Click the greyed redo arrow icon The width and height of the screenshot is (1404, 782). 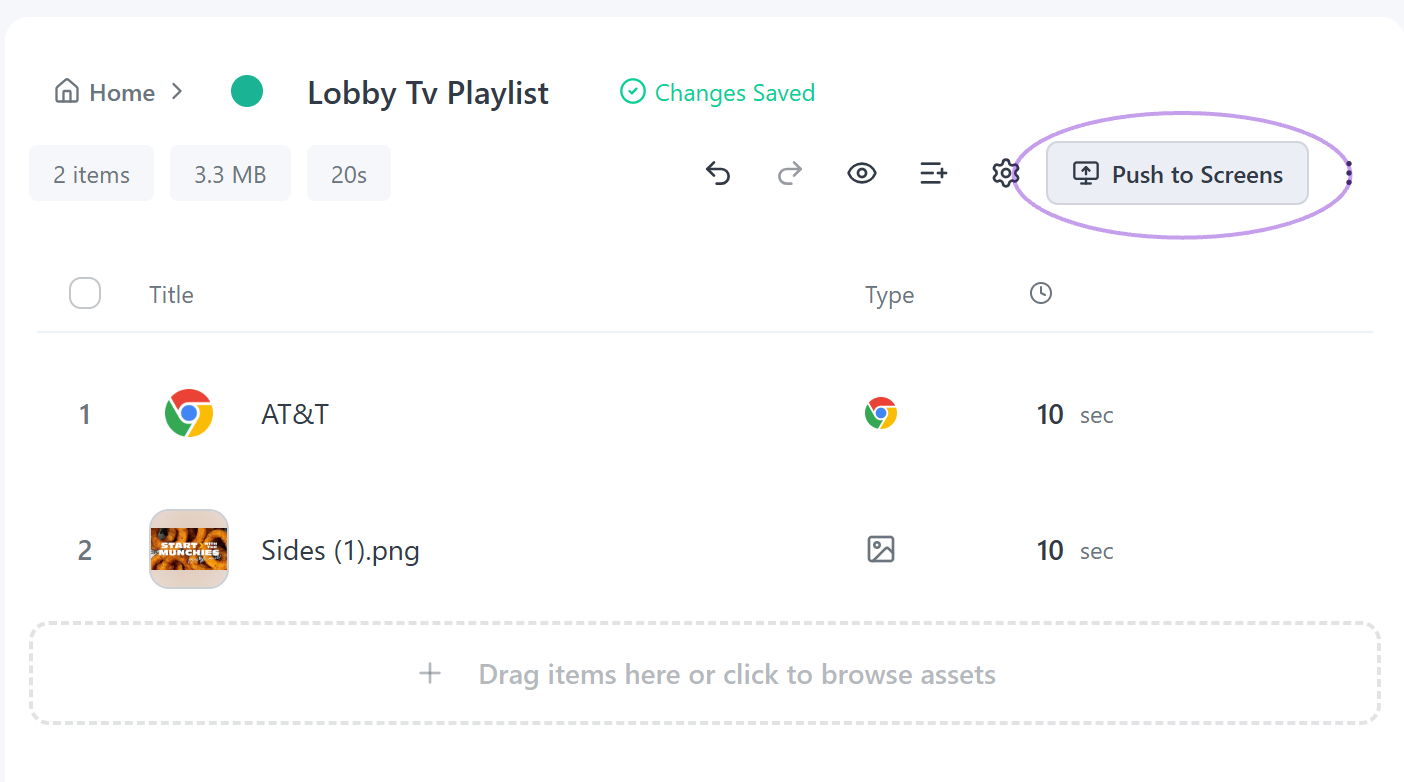click(x=790, y=174)
